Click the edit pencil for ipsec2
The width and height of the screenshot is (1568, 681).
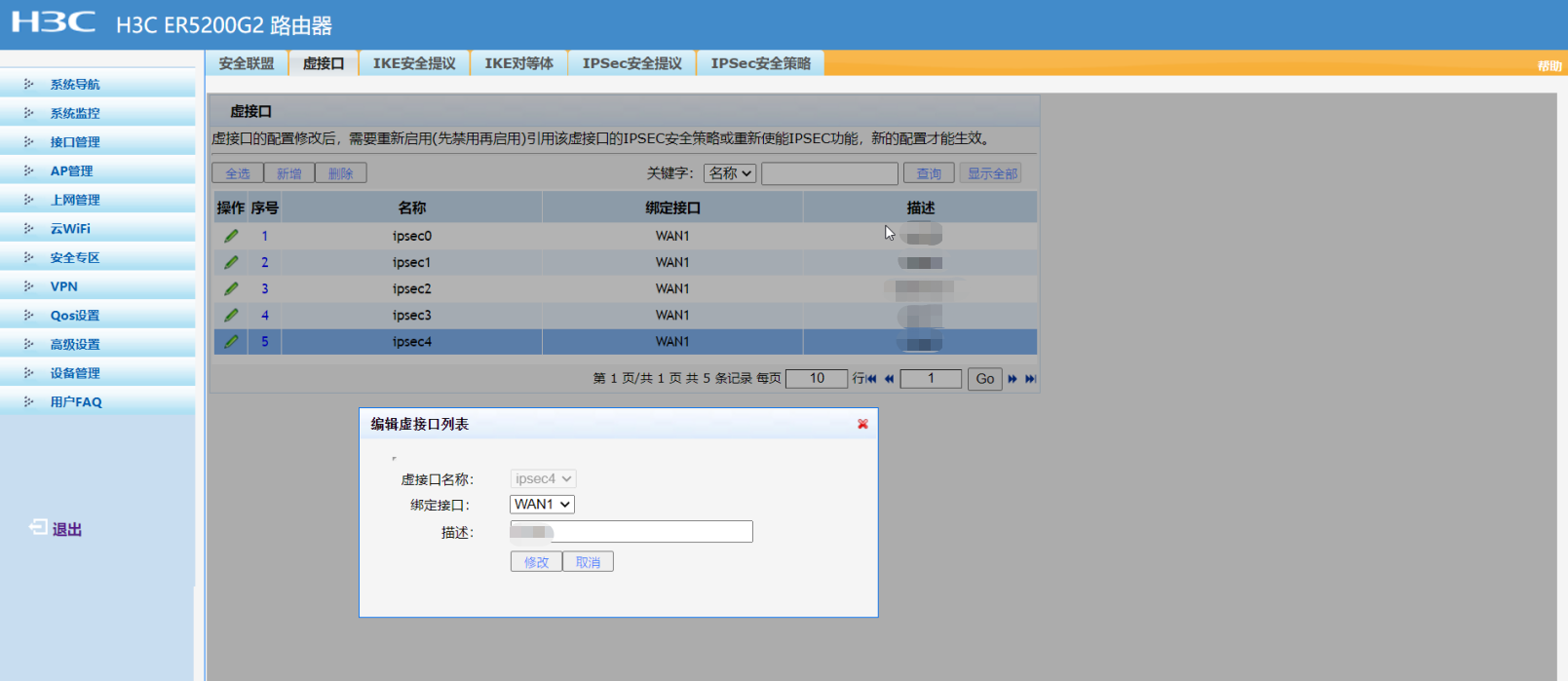231,288
